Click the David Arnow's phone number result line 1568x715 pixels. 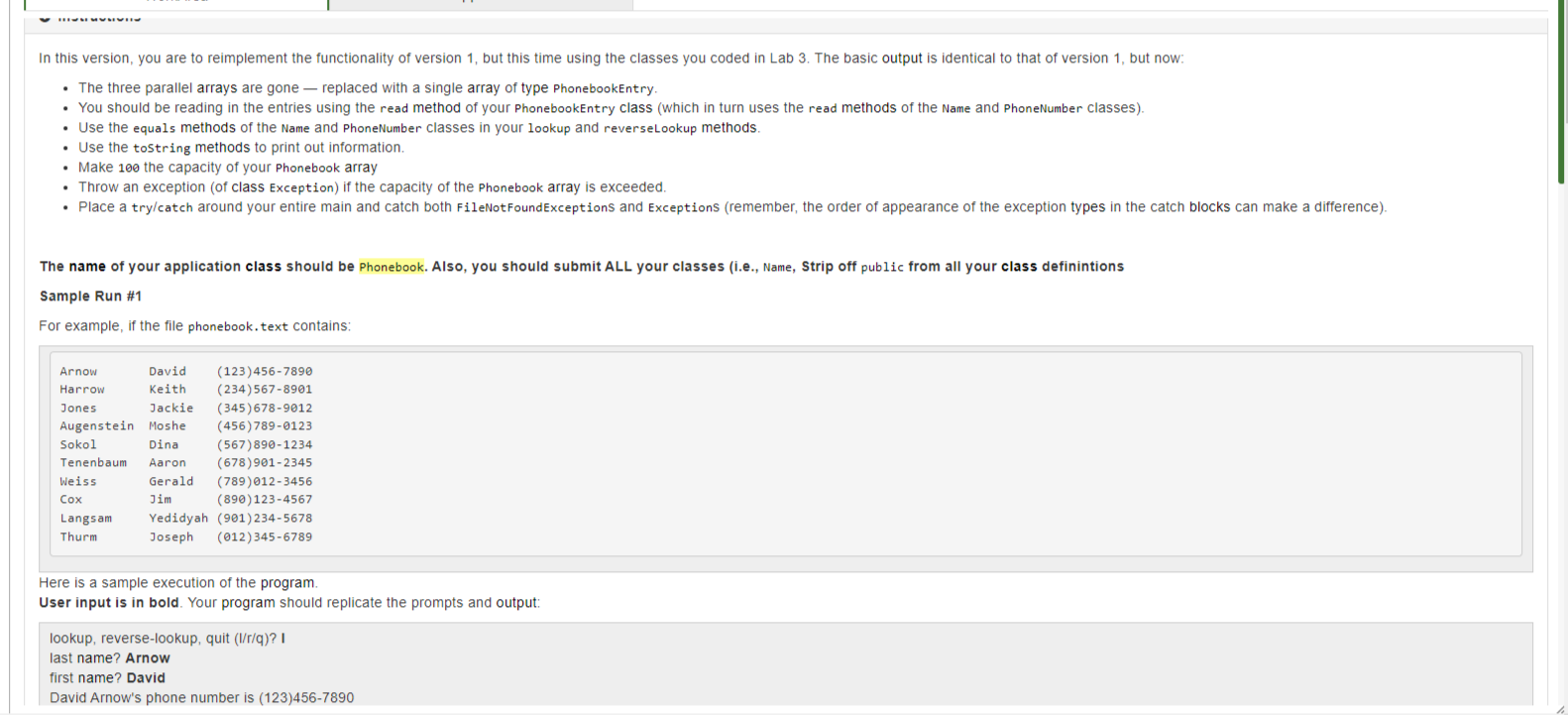[201, 698]
